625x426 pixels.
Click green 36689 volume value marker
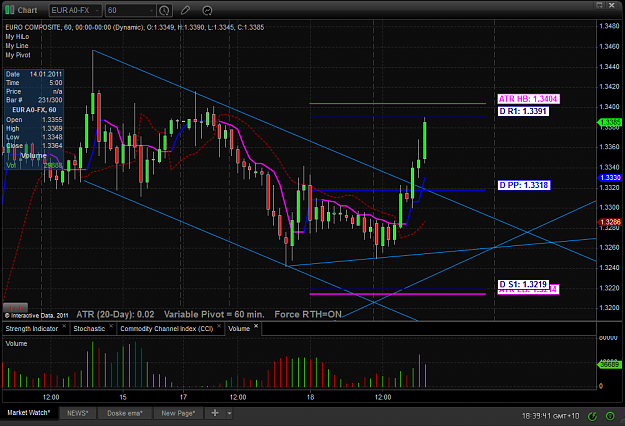[x=610, y=364]
